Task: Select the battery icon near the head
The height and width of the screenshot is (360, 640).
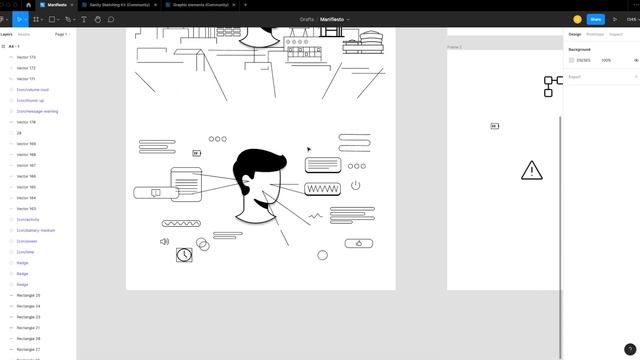Action: [x=197, y=153]
